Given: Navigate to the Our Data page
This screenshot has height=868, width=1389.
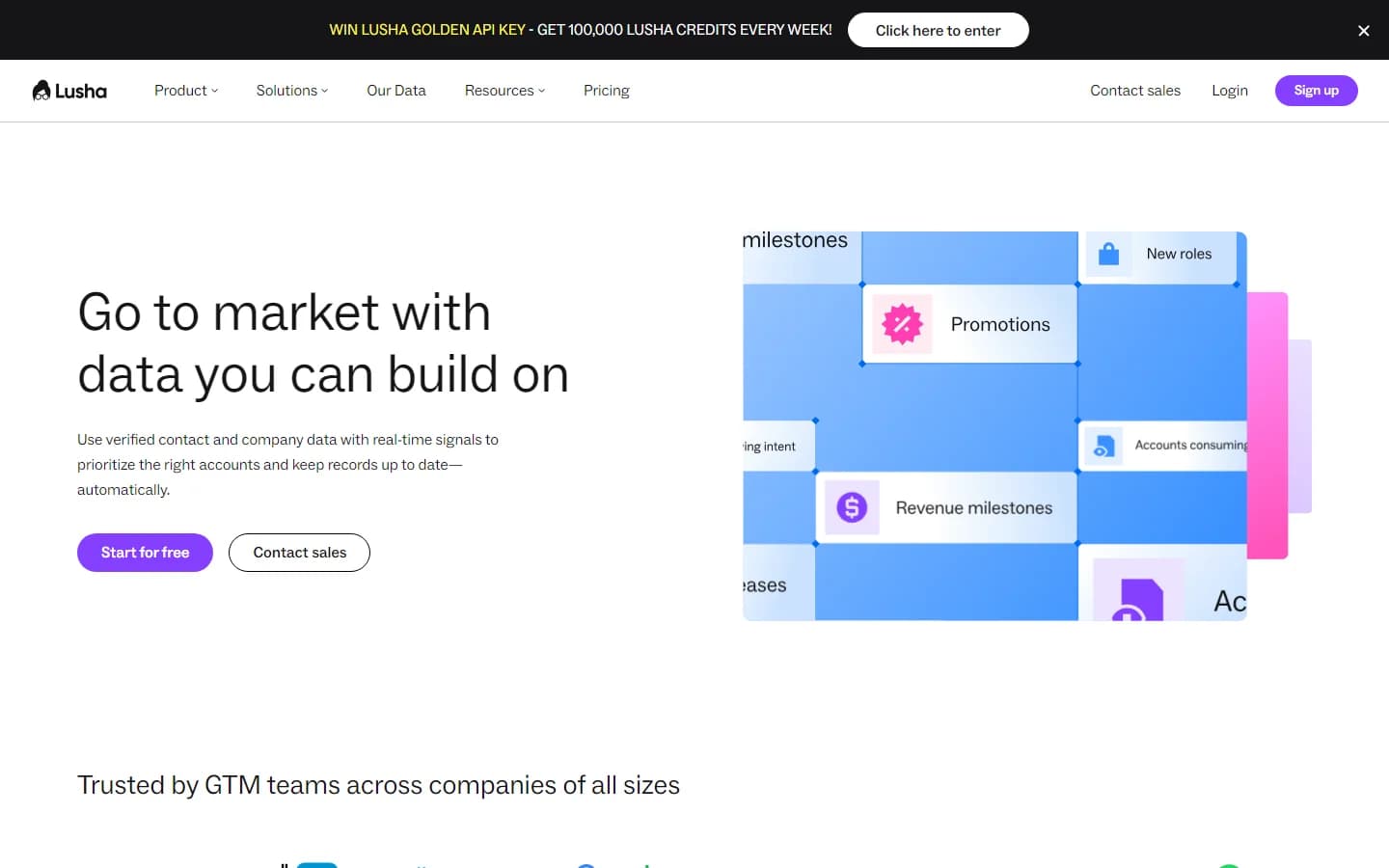Looking at the screenshot, I should (396, 90).
